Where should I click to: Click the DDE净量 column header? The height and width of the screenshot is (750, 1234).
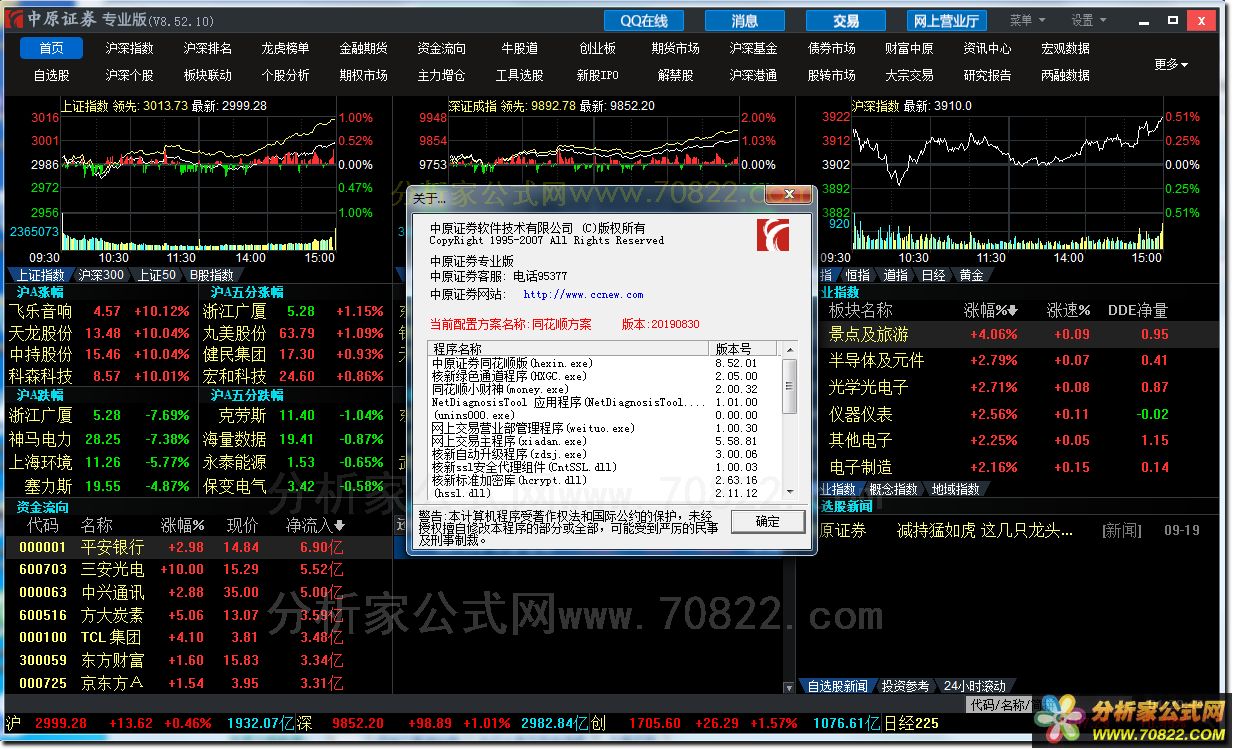click(1138, 310)
